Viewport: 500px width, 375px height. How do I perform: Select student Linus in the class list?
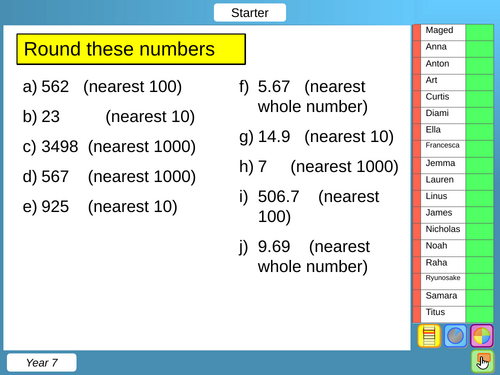click(443, 198)
